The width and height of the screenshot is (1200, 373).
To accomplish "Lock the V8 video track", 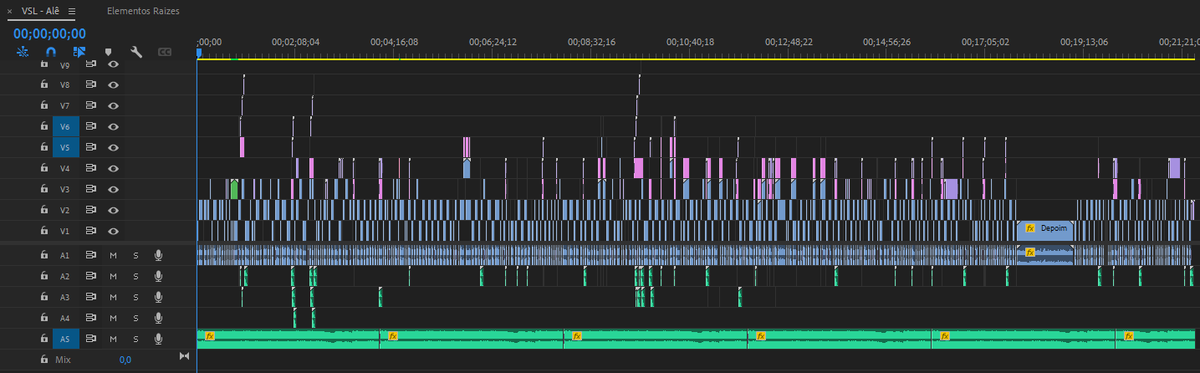I will 44,85.
